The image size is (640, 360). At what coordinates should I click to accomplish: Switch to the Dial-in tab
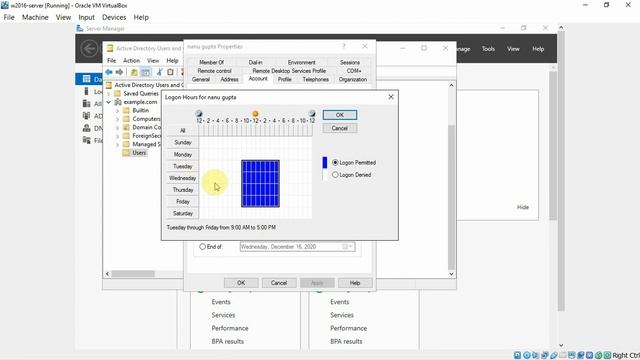coord(256,62)
